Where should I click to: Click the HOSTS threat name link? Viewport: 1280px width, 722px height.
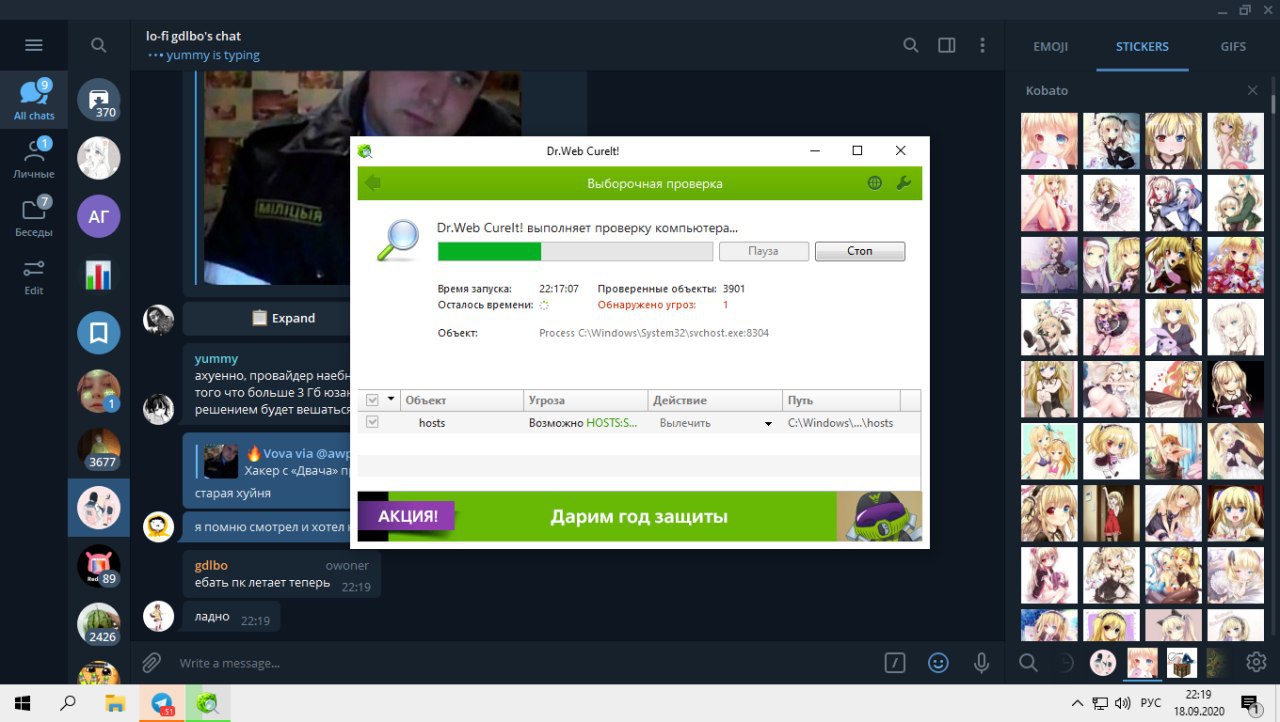[x=611, y=423]
